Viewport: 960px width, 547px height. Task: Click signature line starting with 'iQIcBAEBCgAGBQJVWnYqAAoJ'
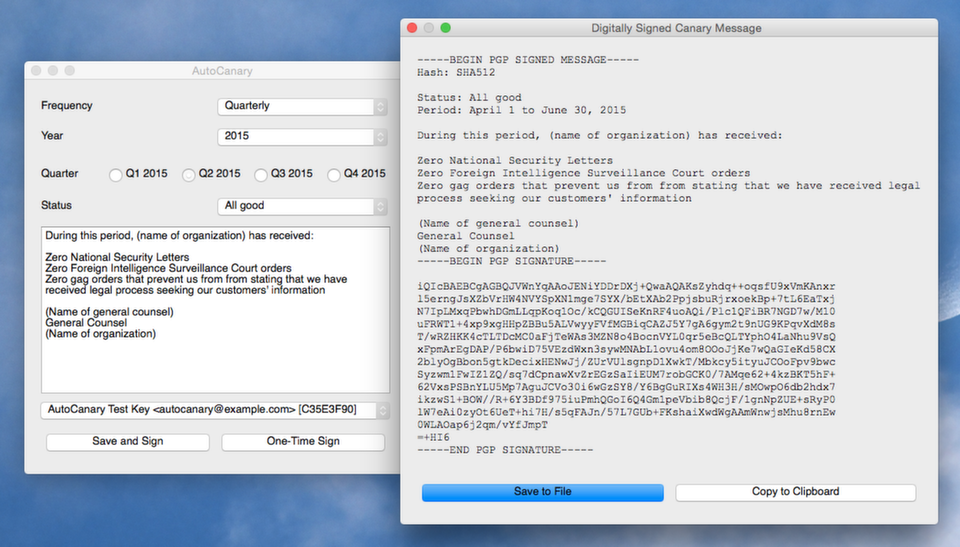(626, 286)
